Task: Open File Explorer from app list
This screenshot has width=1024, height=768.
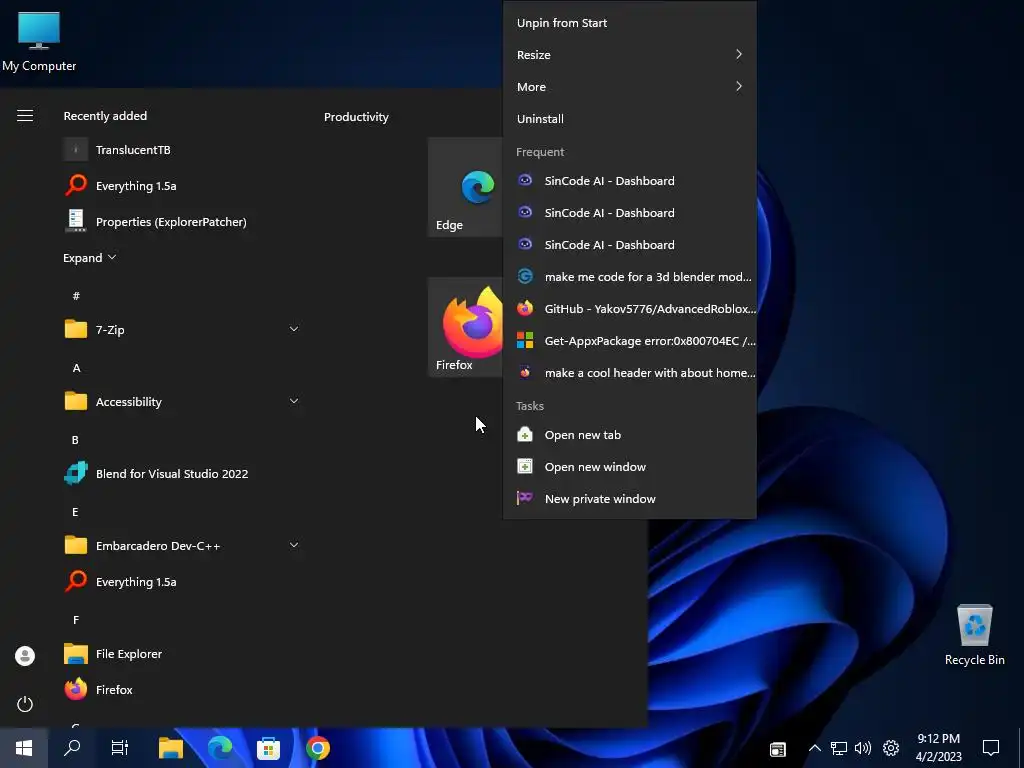Action: coord(183,653)
